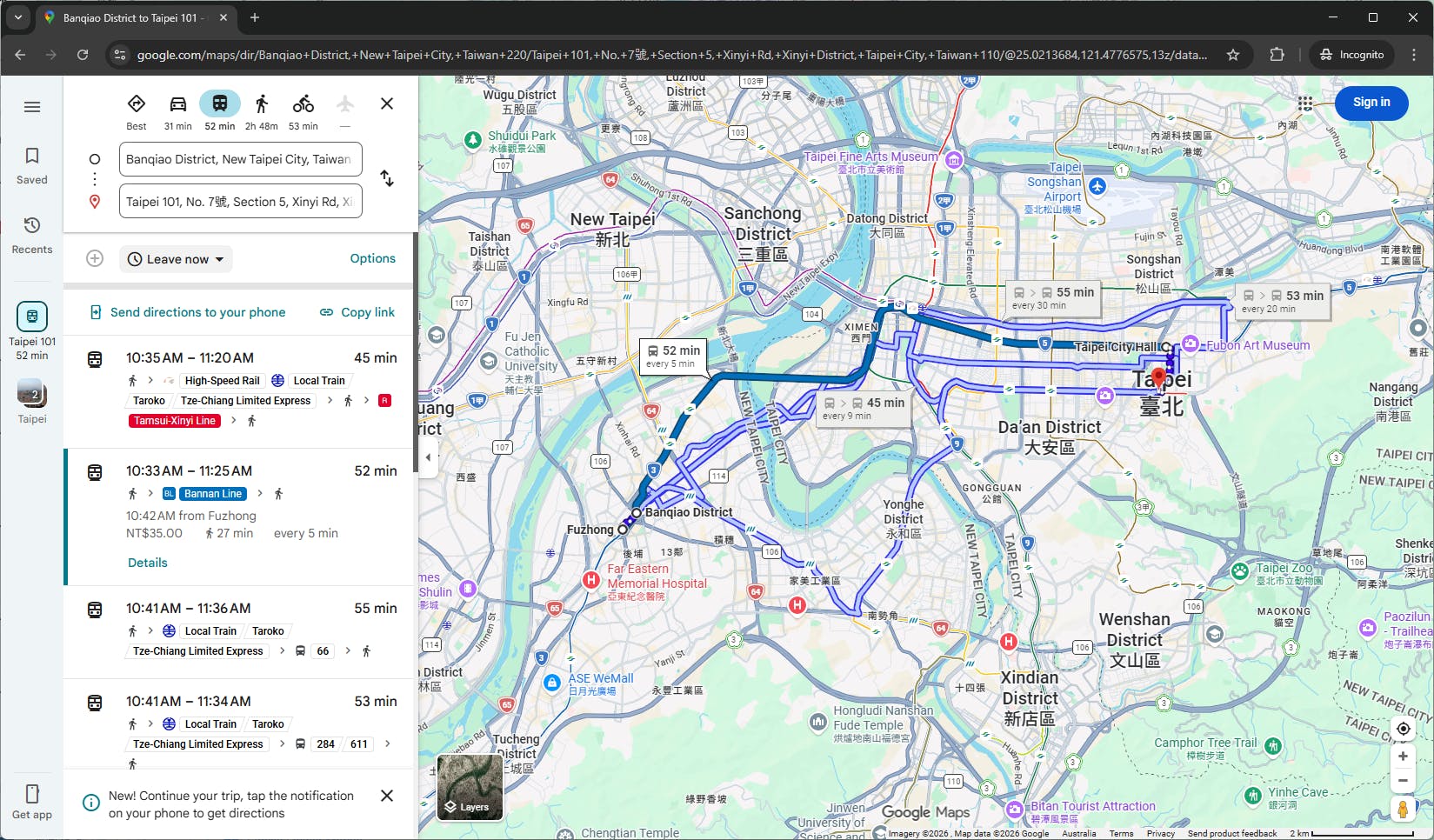This screenshot has width=1434, height=840.
Task: Open a new browser tab
Action: tap(255, 17)
